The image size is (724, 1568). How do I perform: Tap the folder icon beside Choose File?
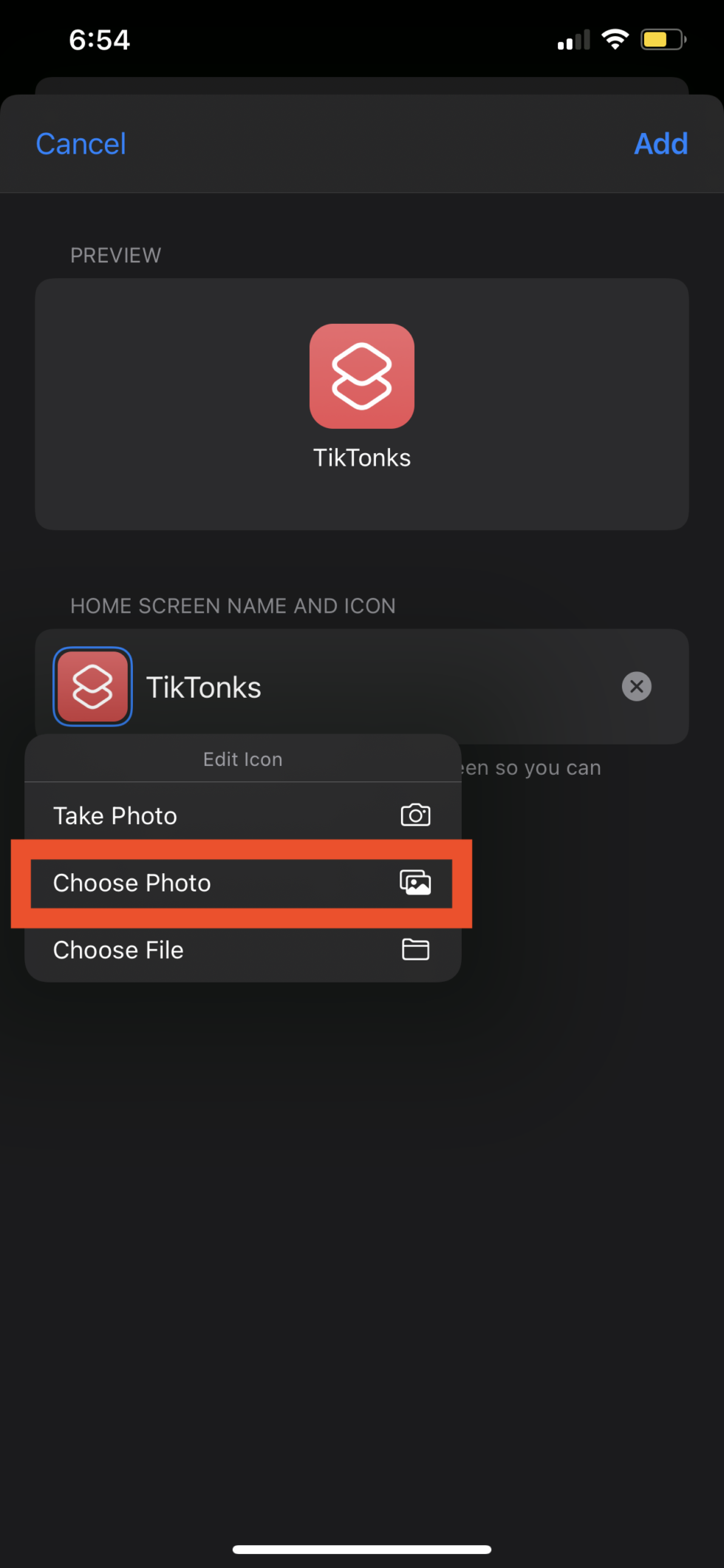[x=415, y=949]
